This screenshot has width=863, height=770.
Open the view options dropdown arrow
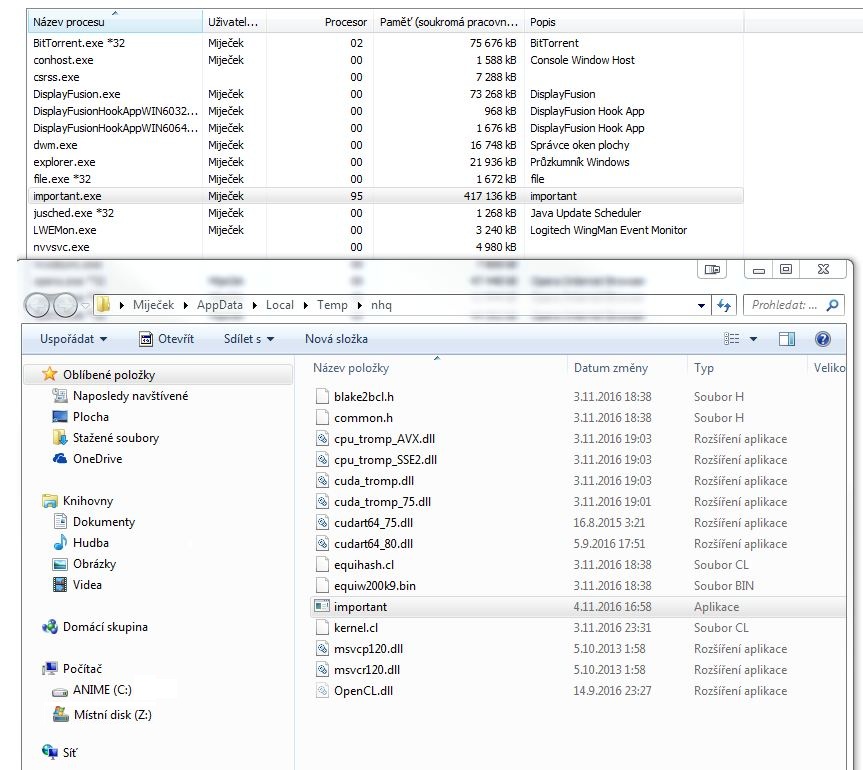tap(753, 339)
